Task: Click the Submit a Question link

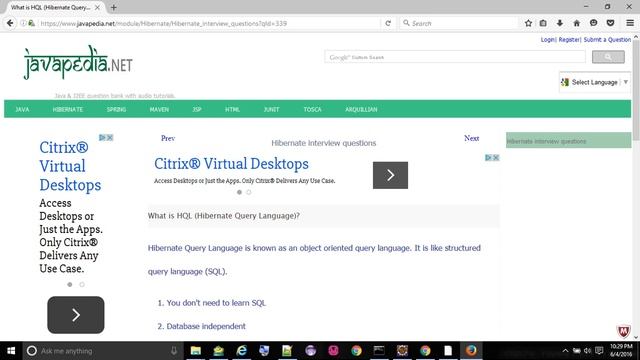Action: 607,40
